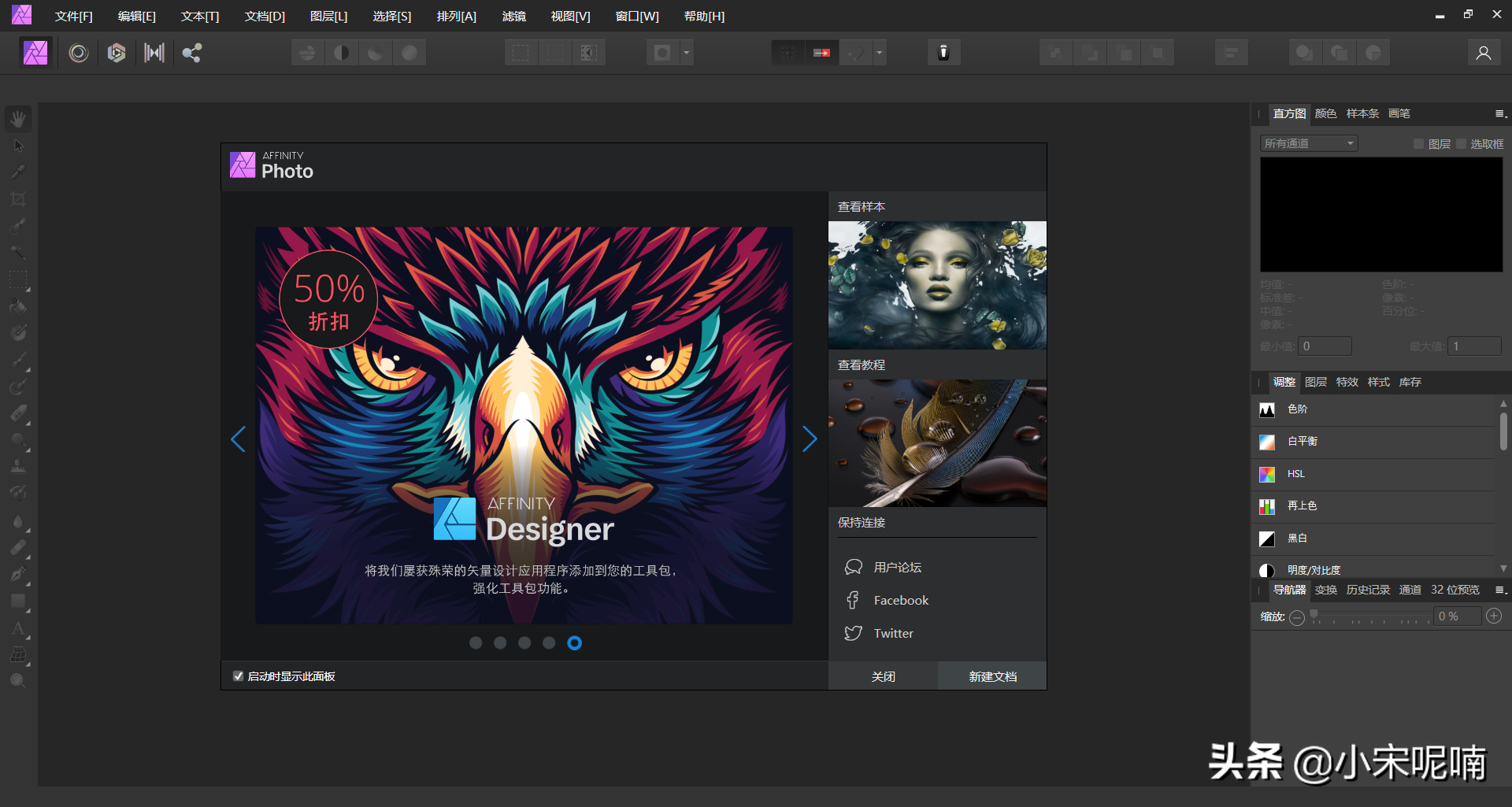The image size is (1512, 807).
Task: Open the Facebook link
Action: point(887,600)
